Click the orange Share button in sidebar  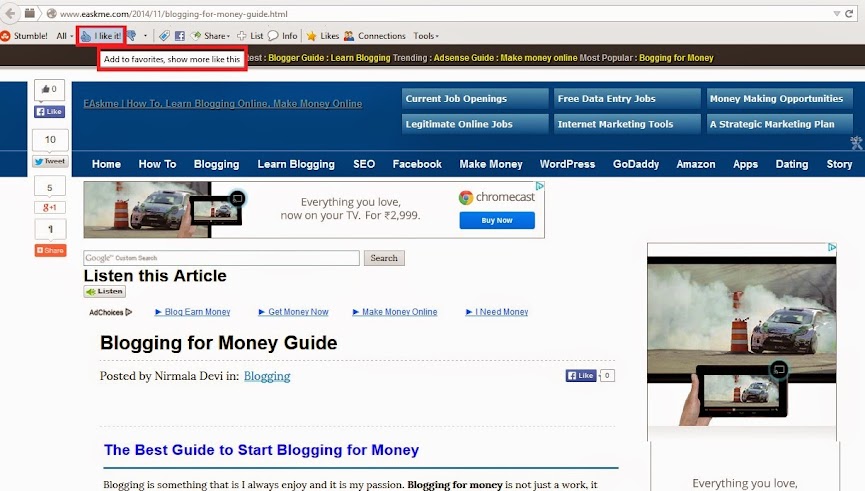(x=50, y=250)
